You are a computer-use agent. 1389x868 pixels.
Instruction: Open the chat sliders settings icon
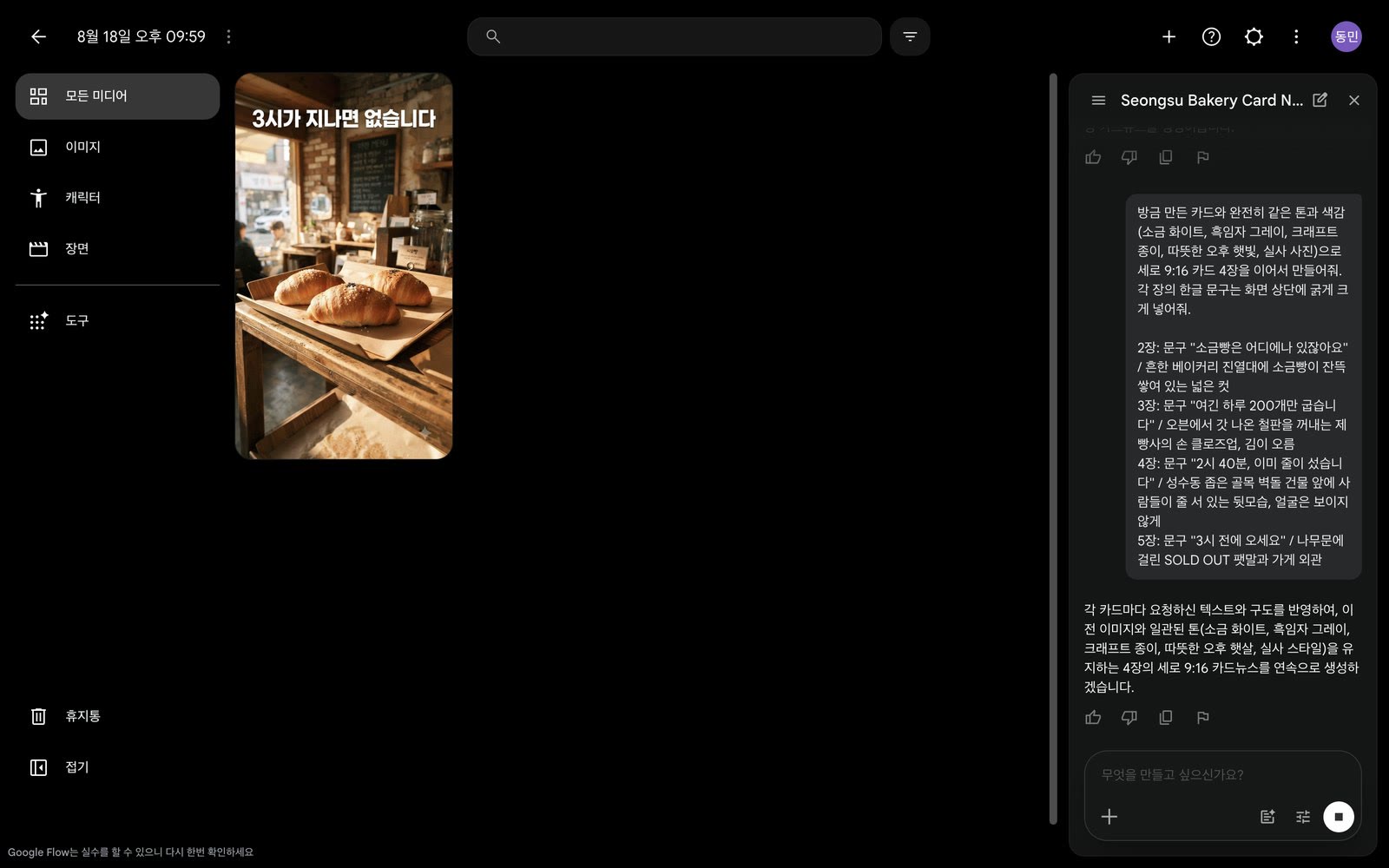point(1303,817)
